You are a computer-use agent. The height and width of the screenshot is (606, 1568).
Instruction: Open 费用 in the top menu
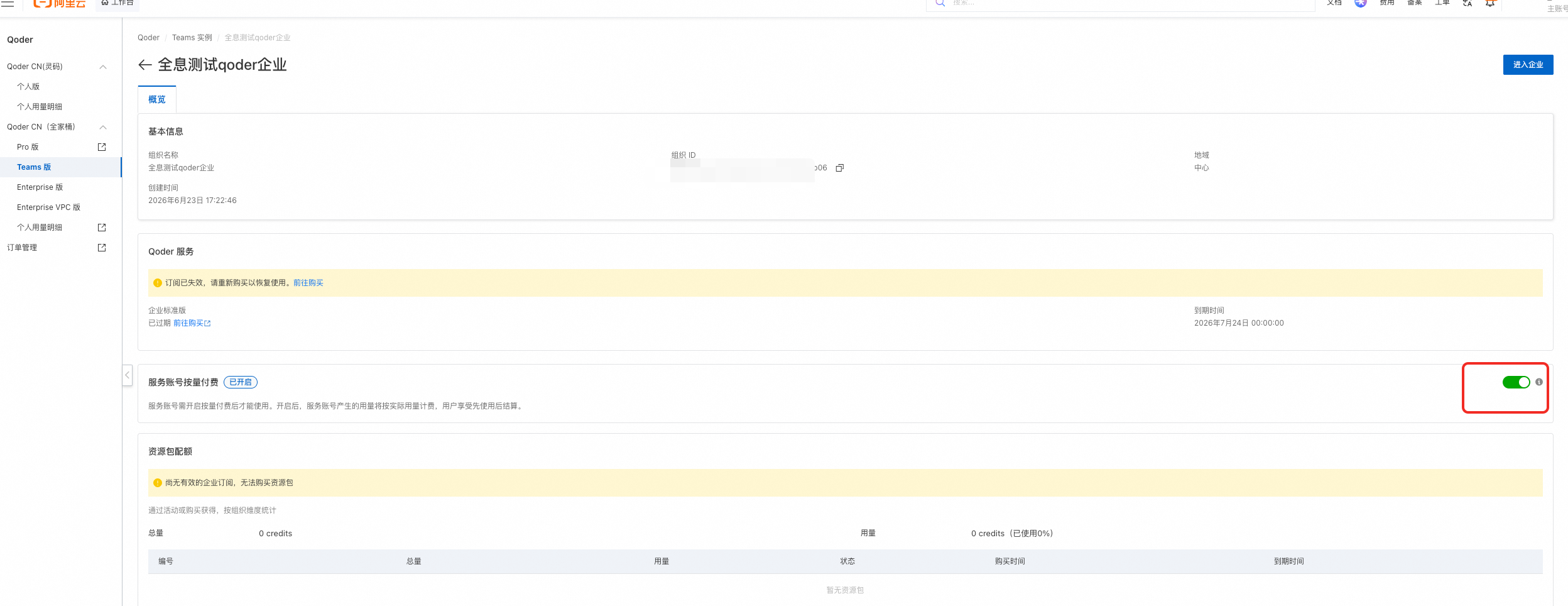(x=1387, y=3)
